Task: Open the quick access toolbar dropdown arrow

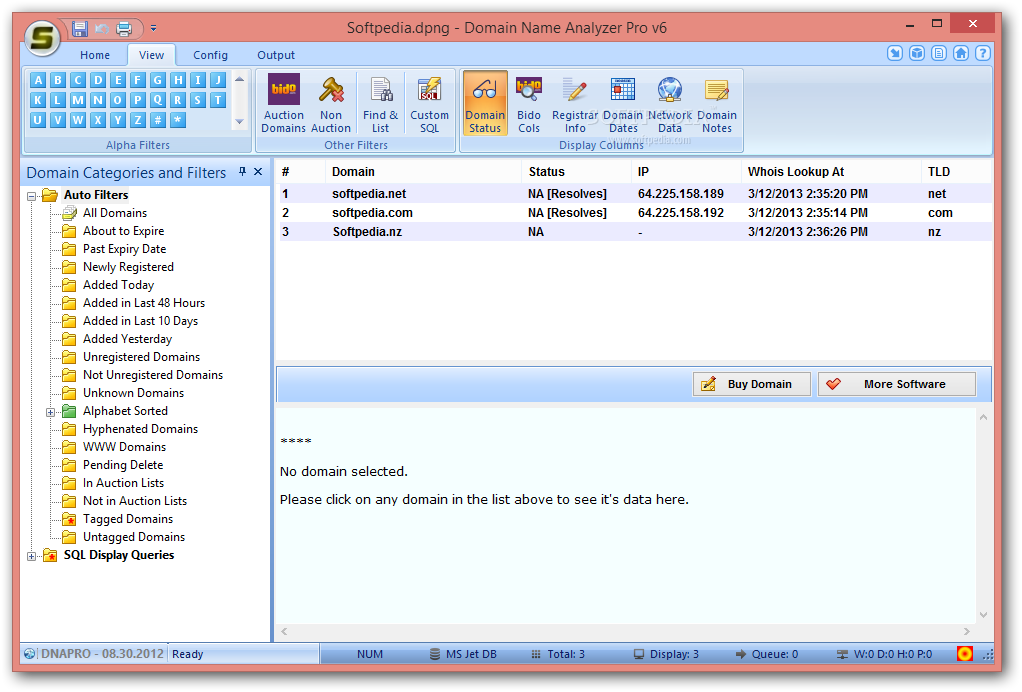Action: tap(153, 28)
